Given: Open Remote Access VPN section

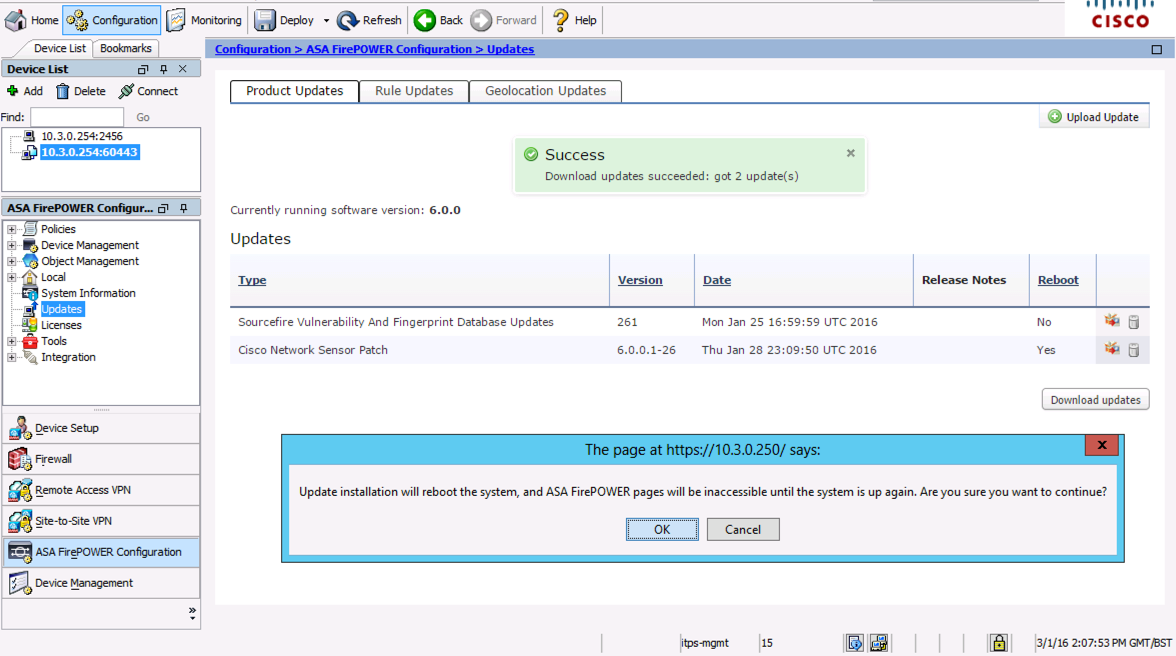Looking at the screenshot, I should click(101, 490).
